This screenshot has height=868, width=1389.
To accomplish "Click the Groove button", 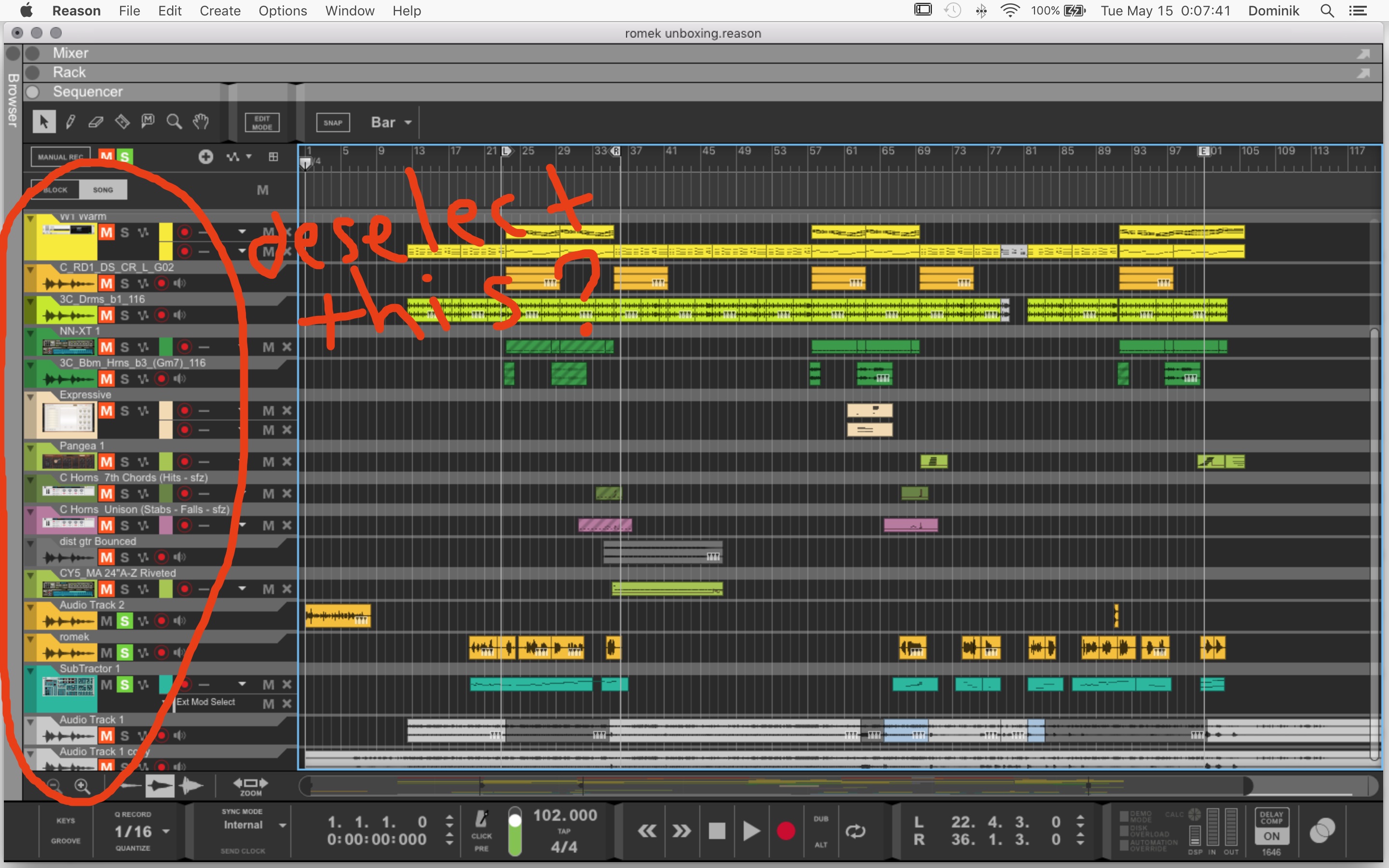I will pos(66,841).
